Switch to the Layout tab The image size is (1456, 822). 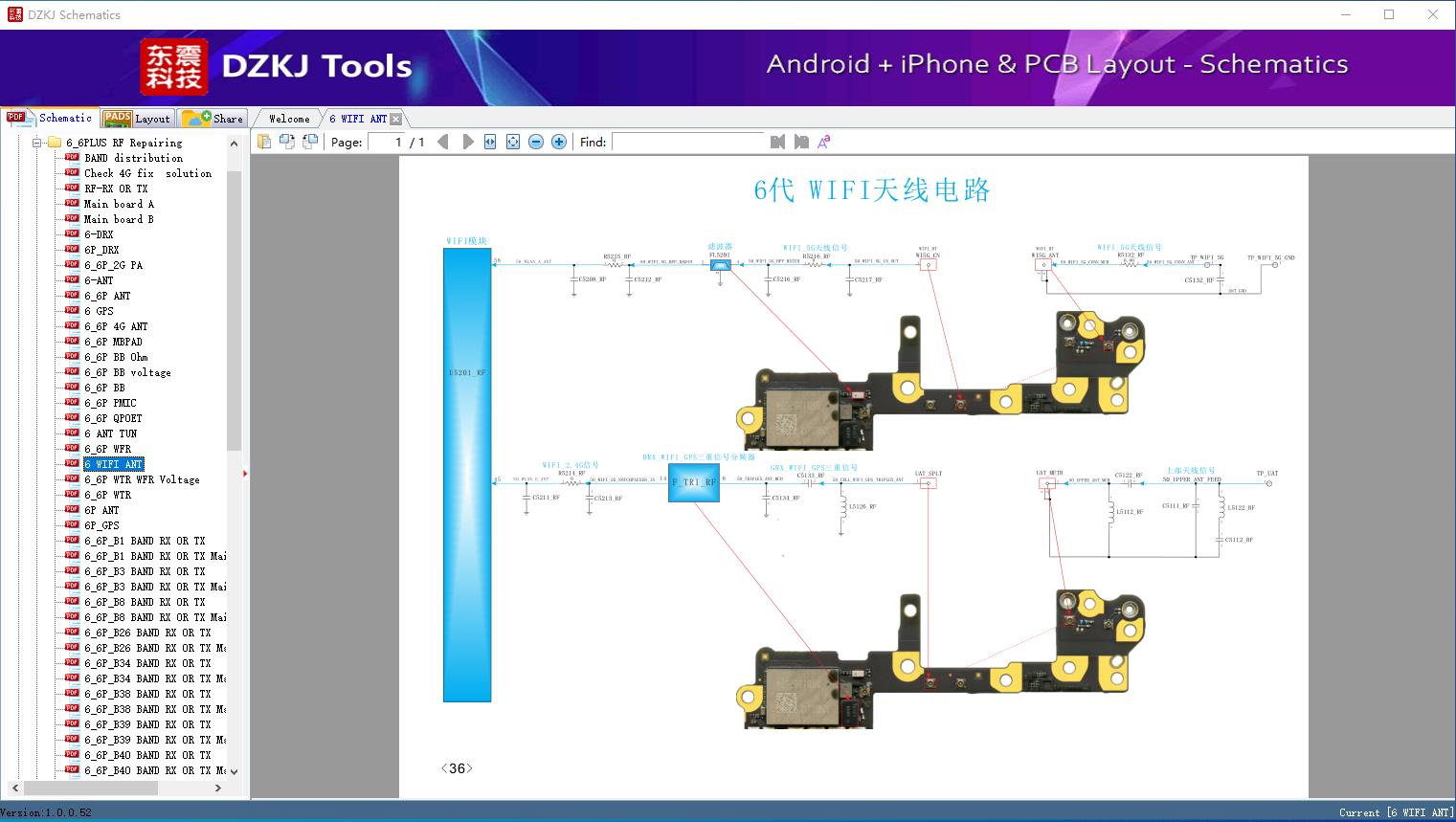pos(137,119)
